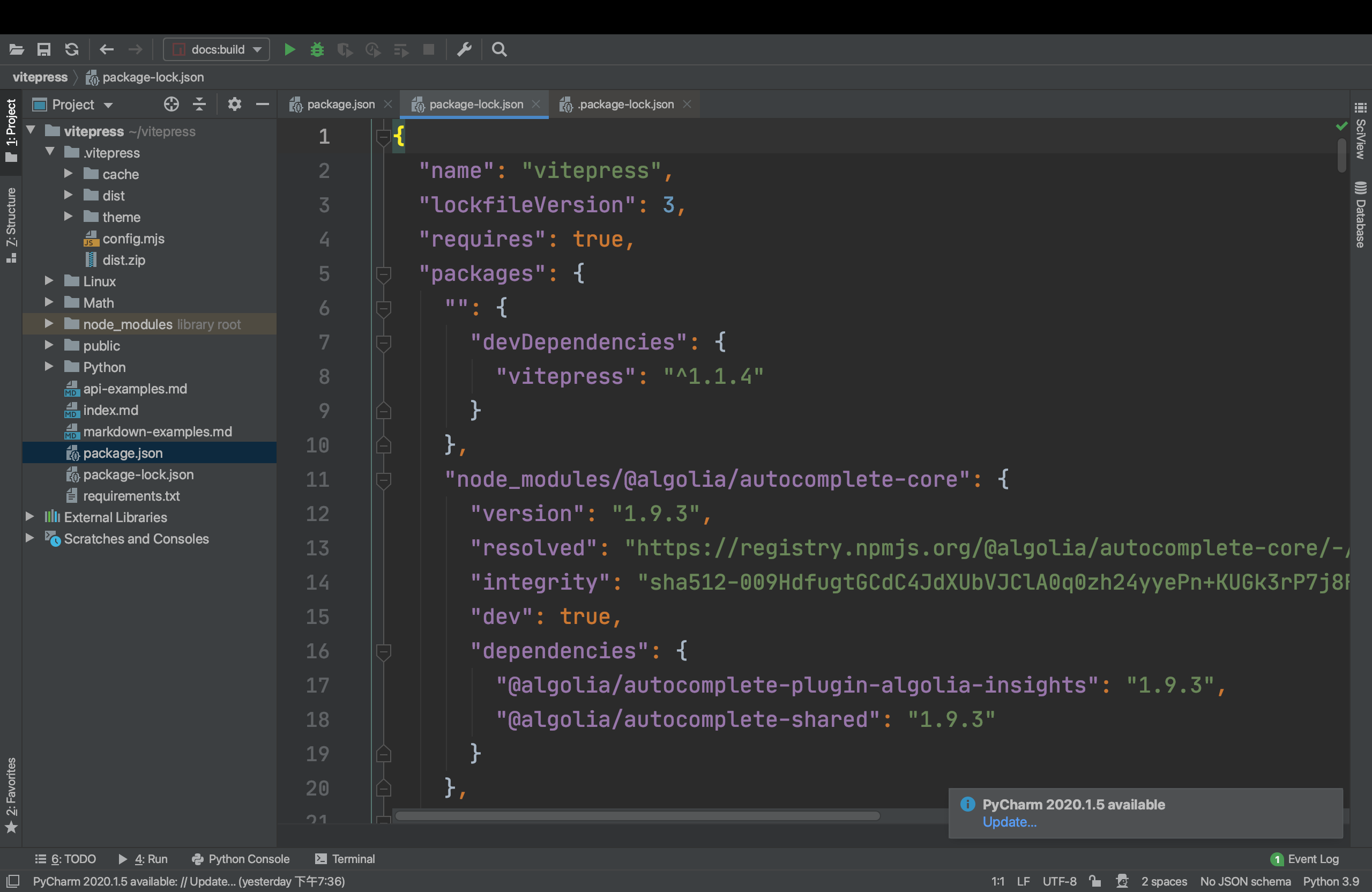Expand the node_modules folder
The width and height of the screenshot is (1372, 892).
50,323
